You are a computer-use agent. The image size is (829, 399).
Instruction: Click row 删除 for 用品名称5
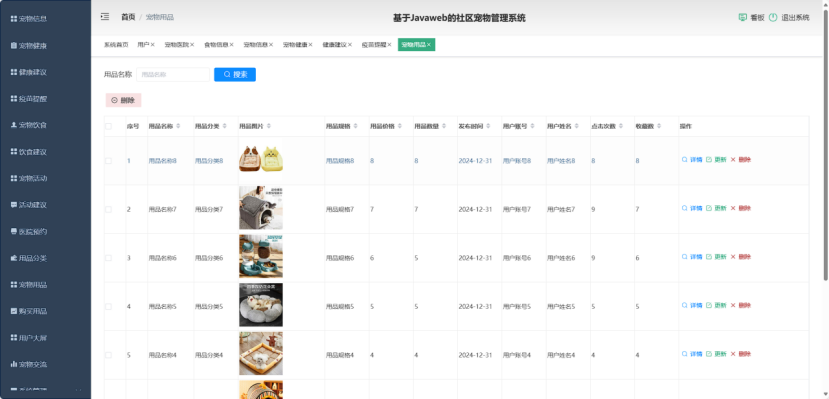741,305
